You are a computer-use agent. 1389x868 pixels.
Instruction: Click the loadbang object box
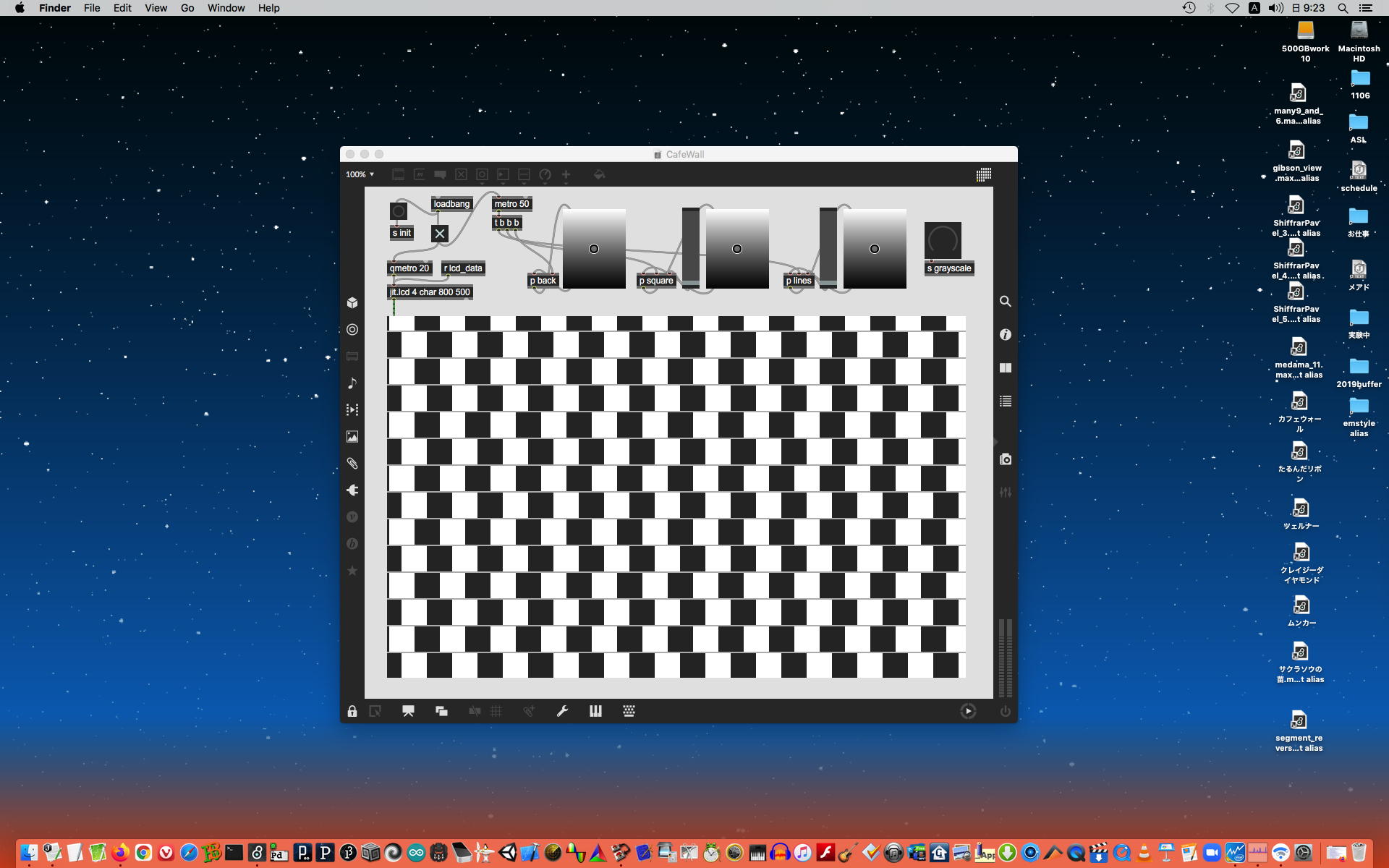(x=451, y=204)
